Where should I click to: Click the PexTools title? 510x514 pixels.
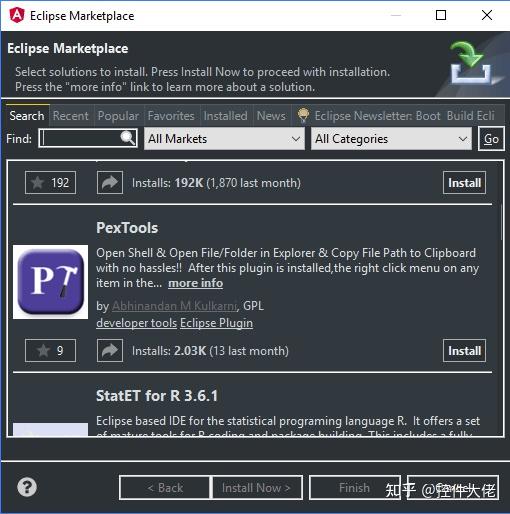pyautogui.click(x=127, y=228)
